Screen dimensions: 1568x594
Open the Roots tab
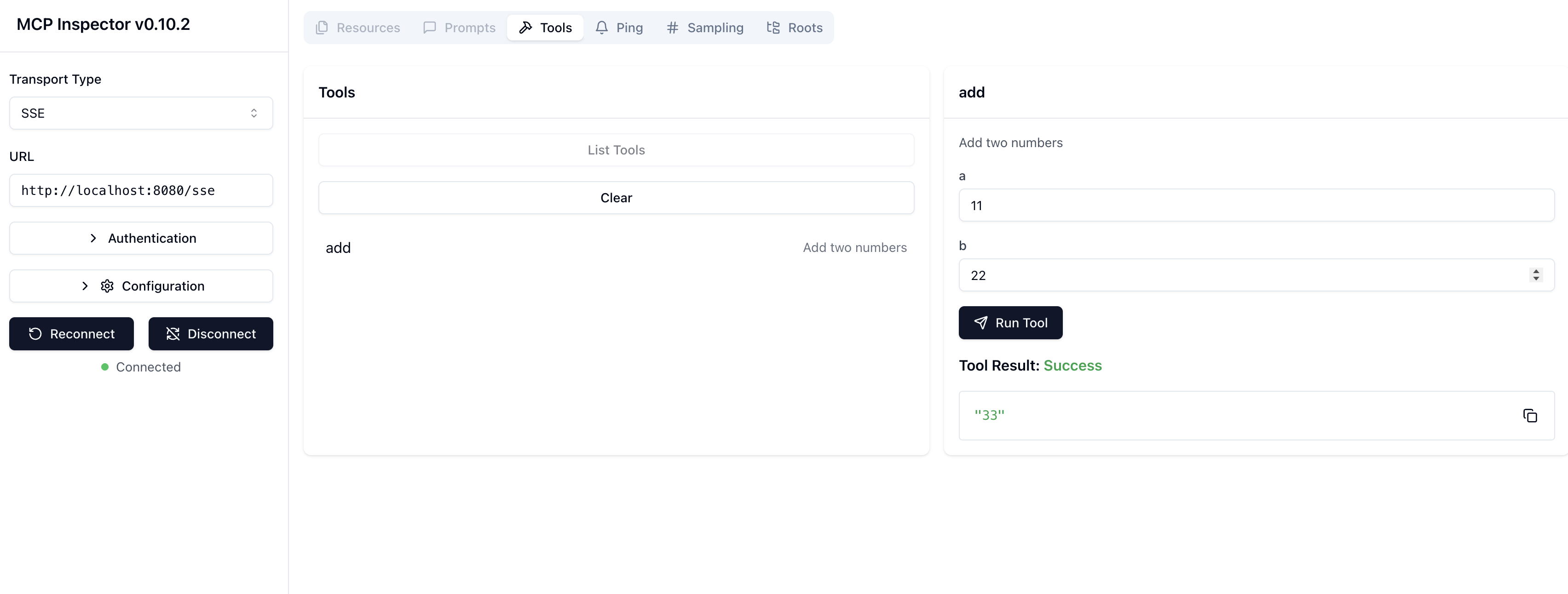(x=794, y=28)
